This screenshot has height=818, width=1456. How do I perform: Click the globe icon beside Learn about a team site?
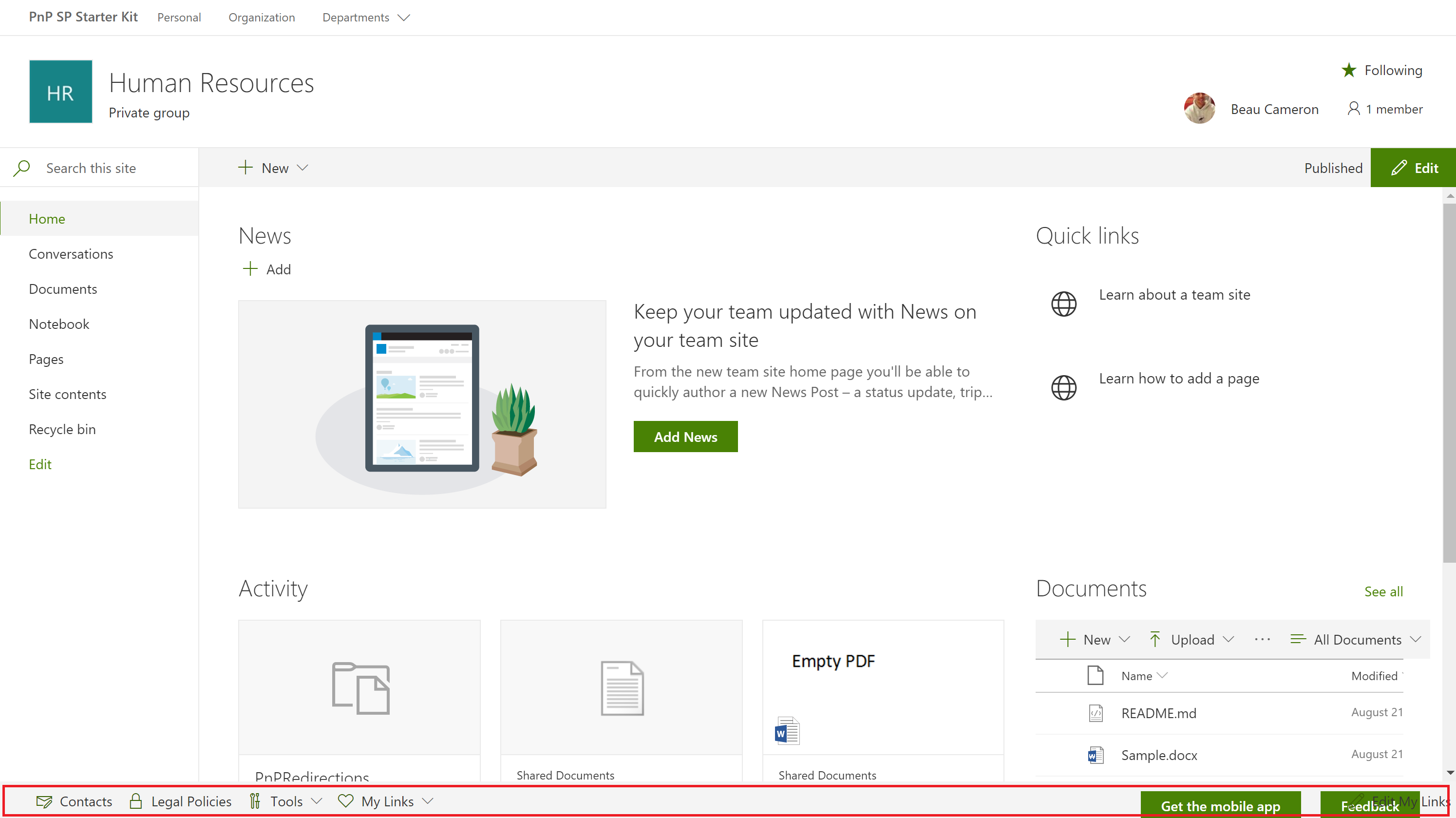pos(1064,304)
